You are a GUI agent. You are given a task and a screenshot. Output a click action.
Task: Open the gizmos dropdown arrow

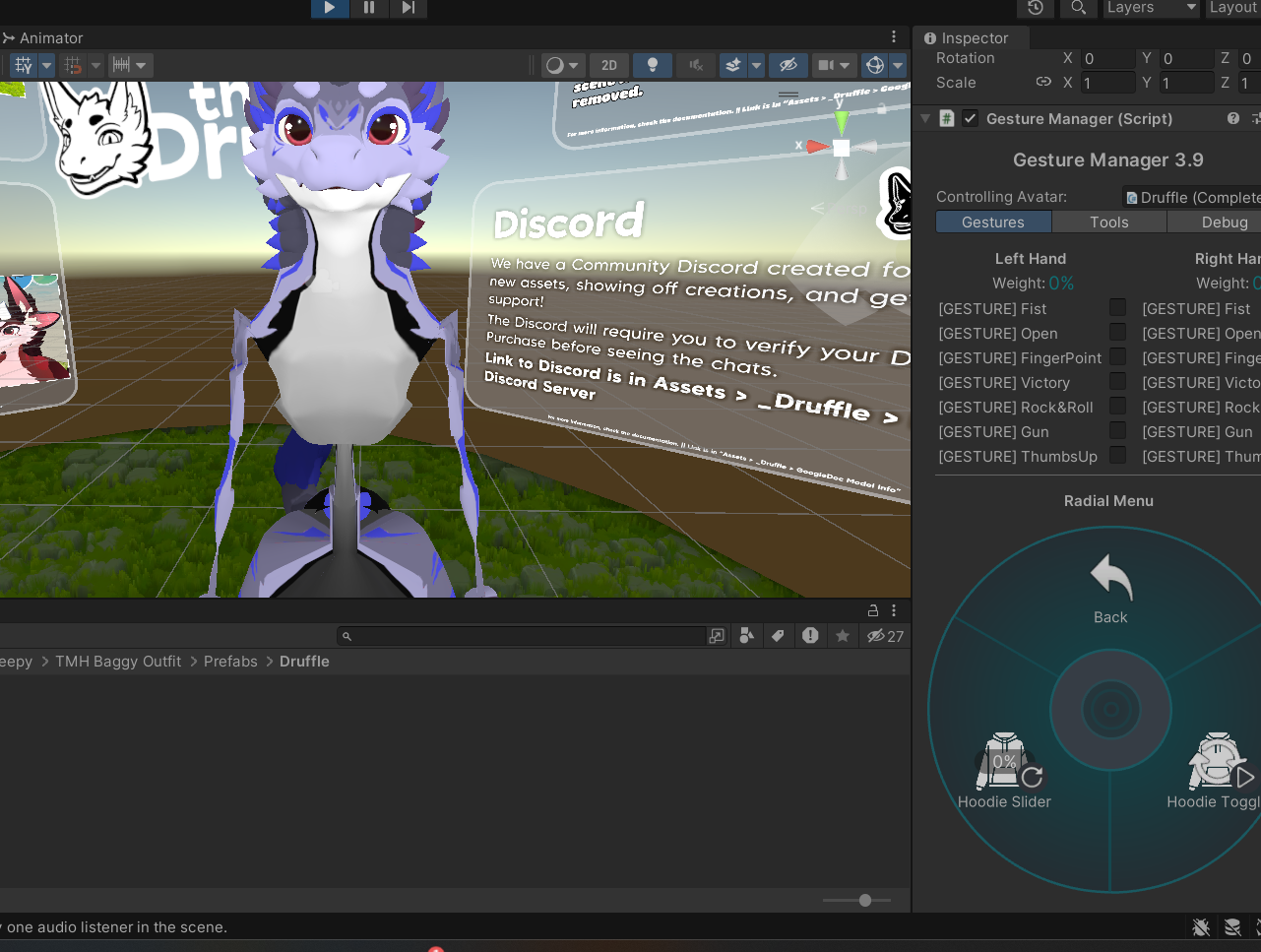897,66
